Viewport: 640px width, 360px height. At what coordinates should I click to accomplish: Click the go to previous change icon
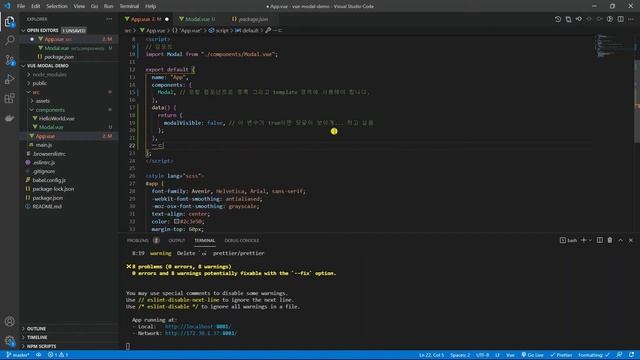tap(579, 19)
